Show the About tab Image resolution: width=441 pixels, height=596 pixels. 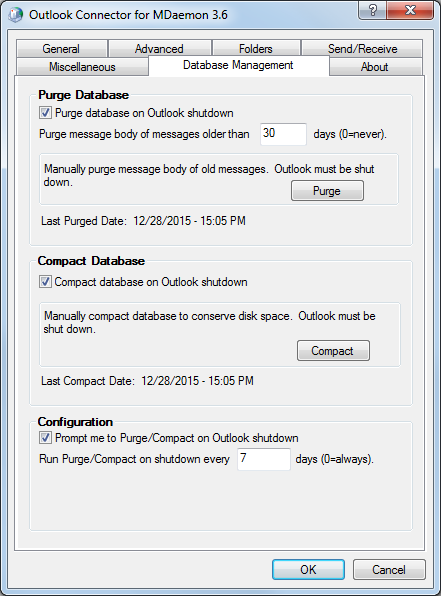click(375, 67)
